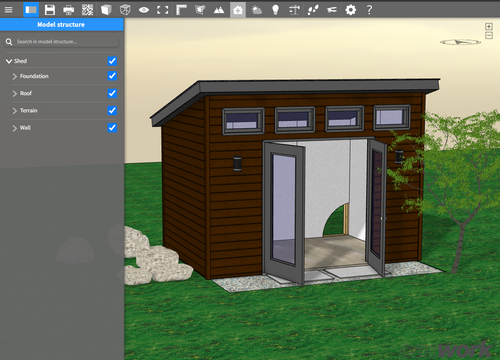Open the settings gear icon
This screenshot has height=360, width=500.
coord(351,10)
